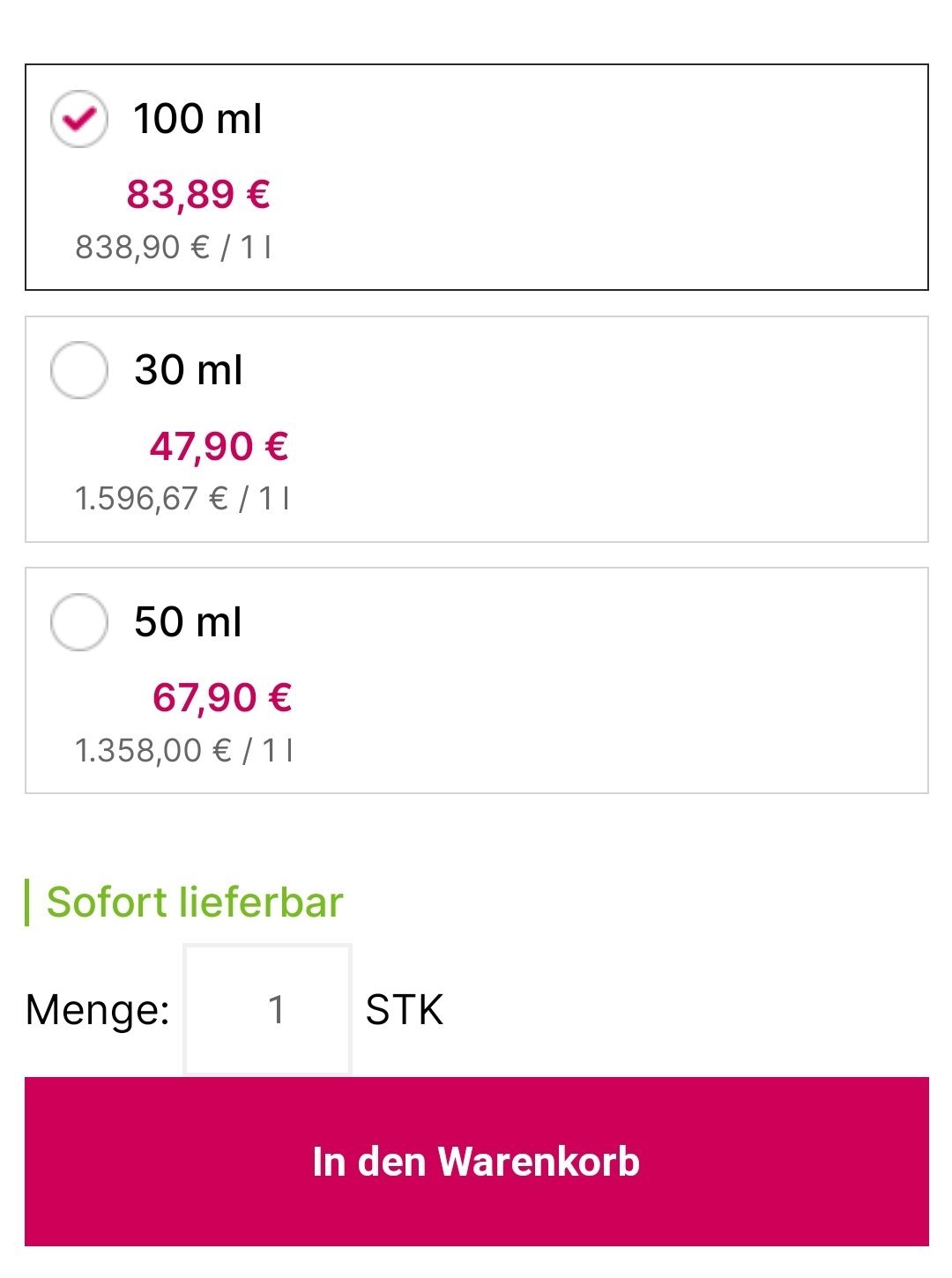Screen dimensions: 952x1278
Task: Select the 30 ml radio button
Action: (79, 370)
